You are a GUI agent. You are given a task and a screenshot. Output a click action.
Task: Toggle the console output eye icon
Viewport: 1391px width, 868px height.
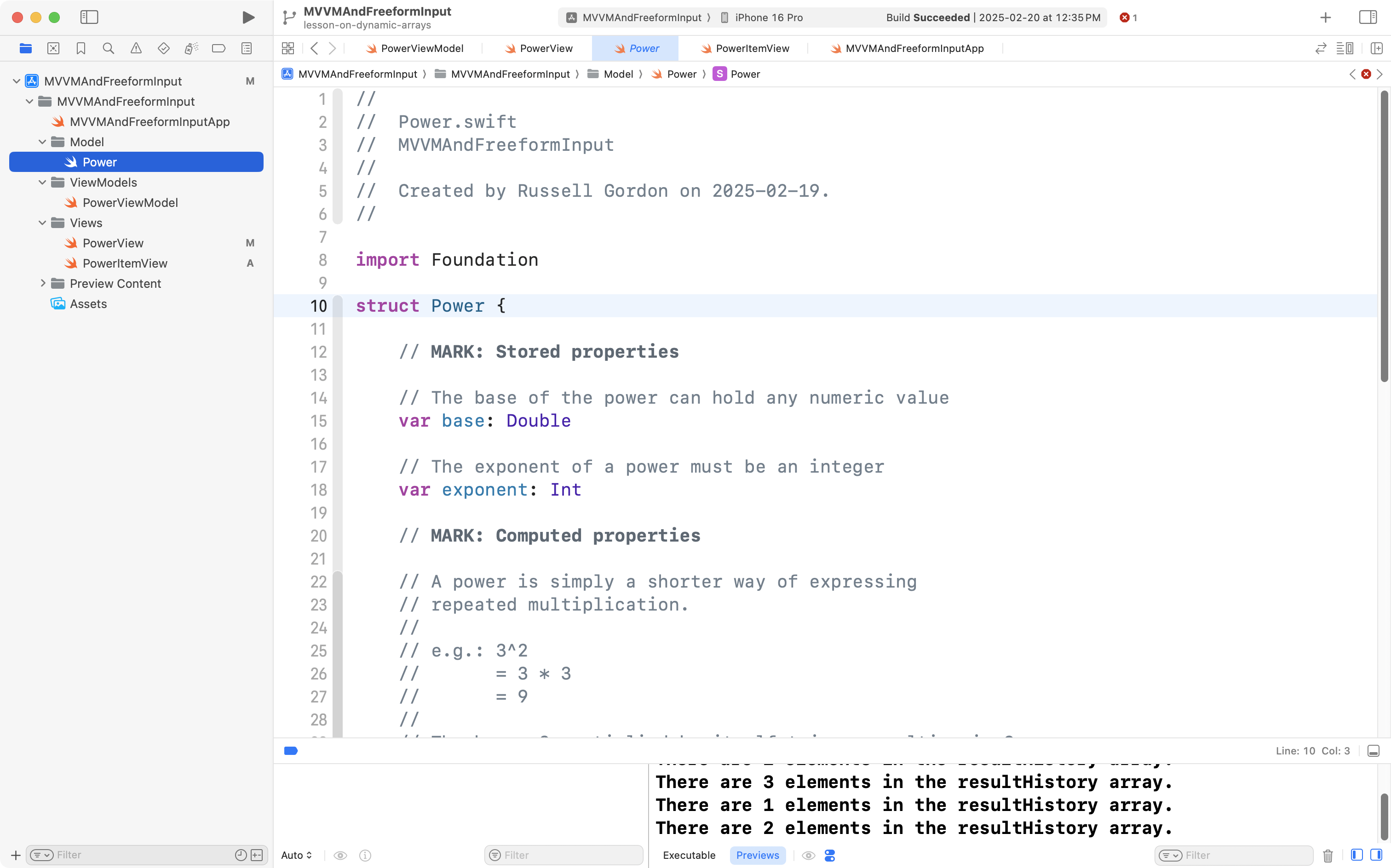[808, 856]
